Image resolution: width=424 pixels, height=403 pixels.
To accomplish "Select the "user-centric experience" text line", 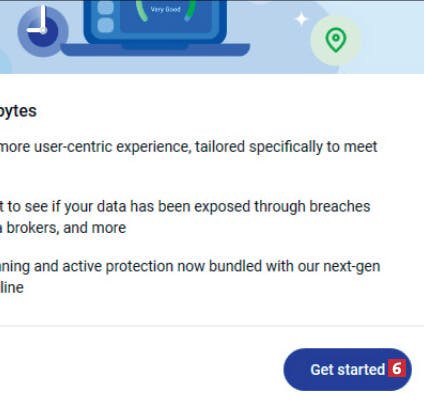I will click(95, 147).
